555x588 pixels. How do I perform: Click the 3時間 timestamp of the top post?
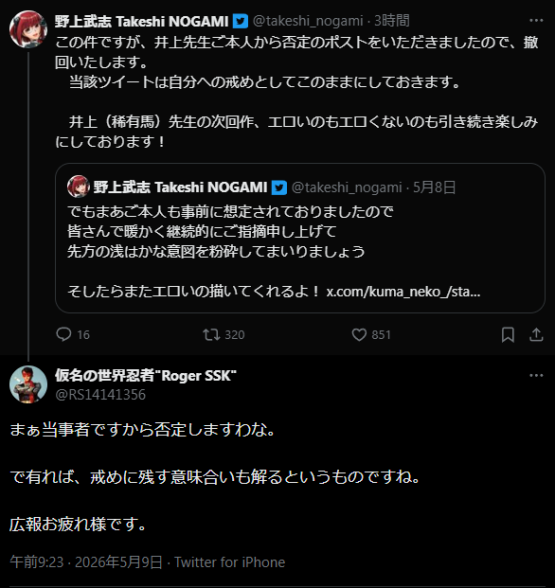(x=392, y=21)
